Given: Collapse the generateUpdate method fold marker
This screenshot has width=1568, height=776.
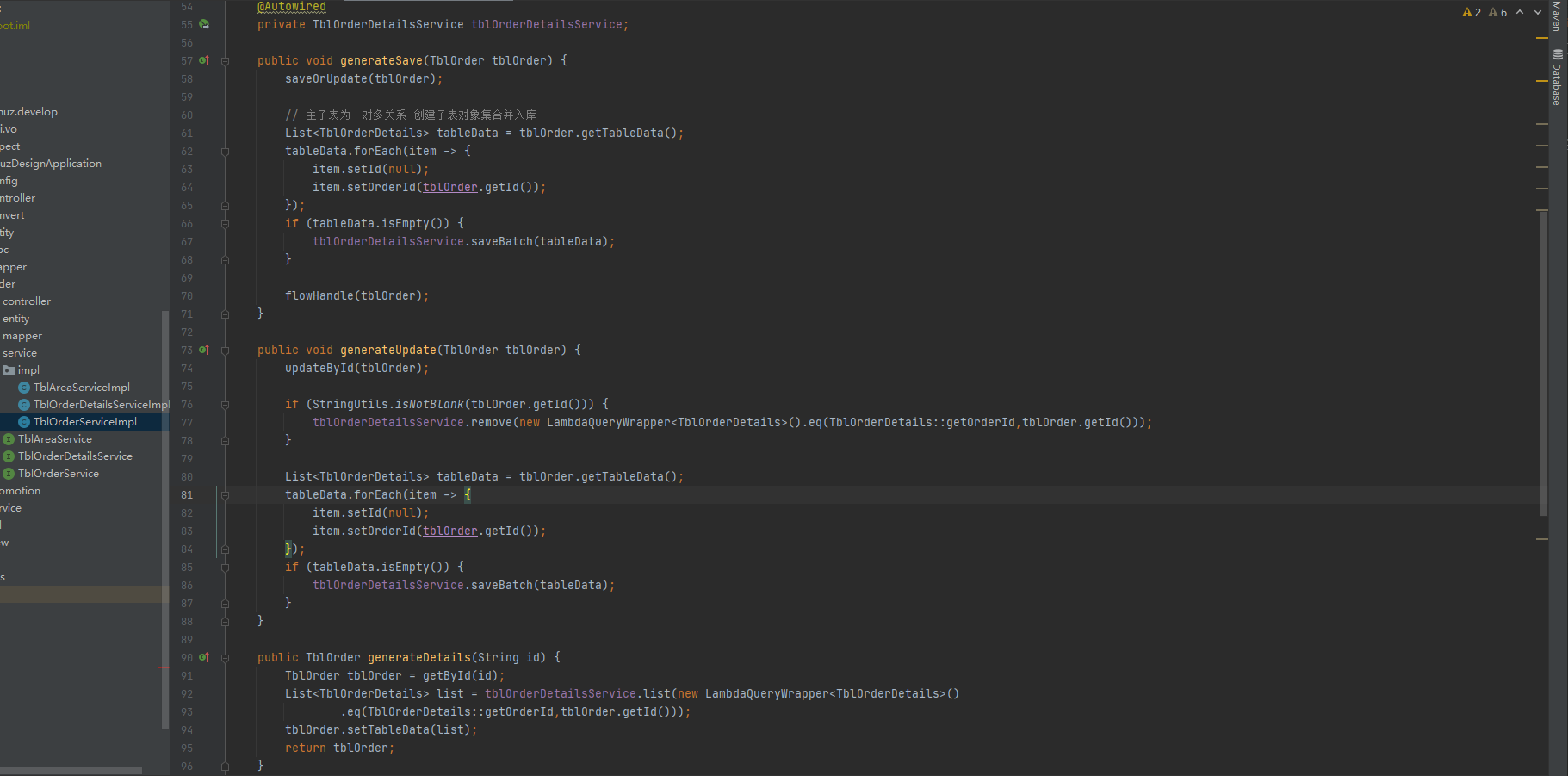Looking at the screenshot, I should (225, 351).
